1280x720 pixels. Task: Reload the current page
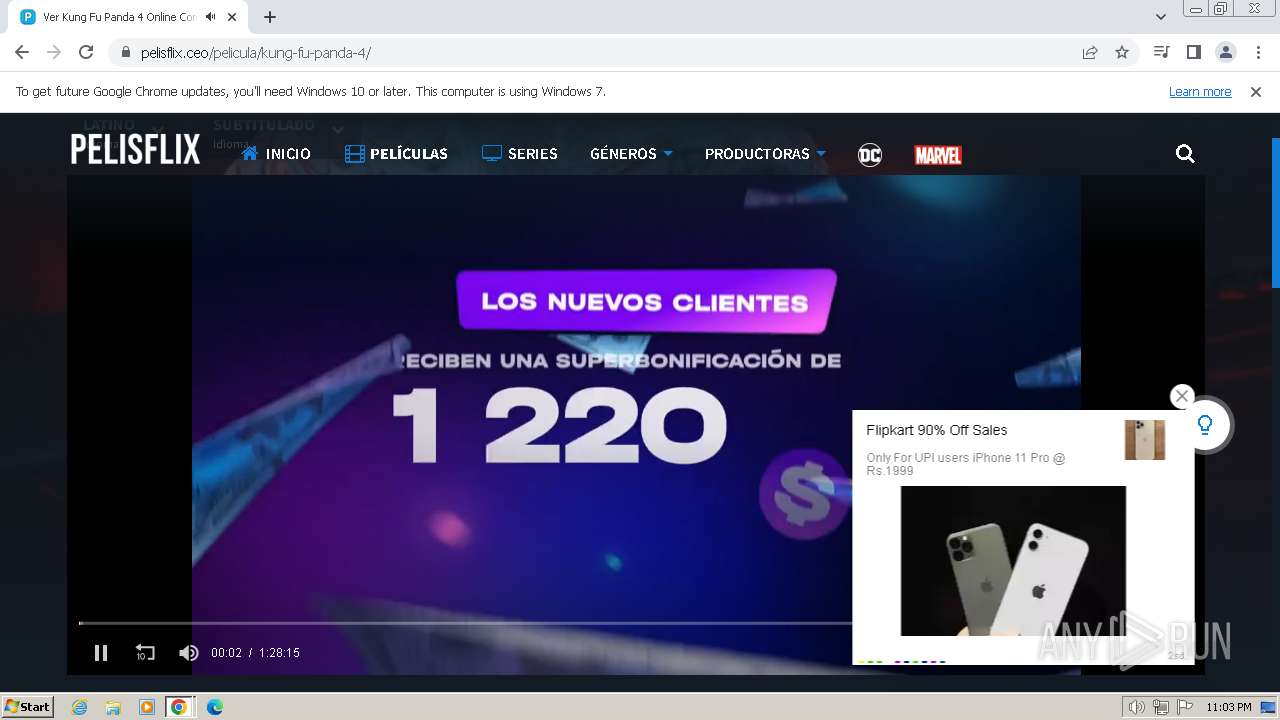pyautogui.click(x=86, y=52)
